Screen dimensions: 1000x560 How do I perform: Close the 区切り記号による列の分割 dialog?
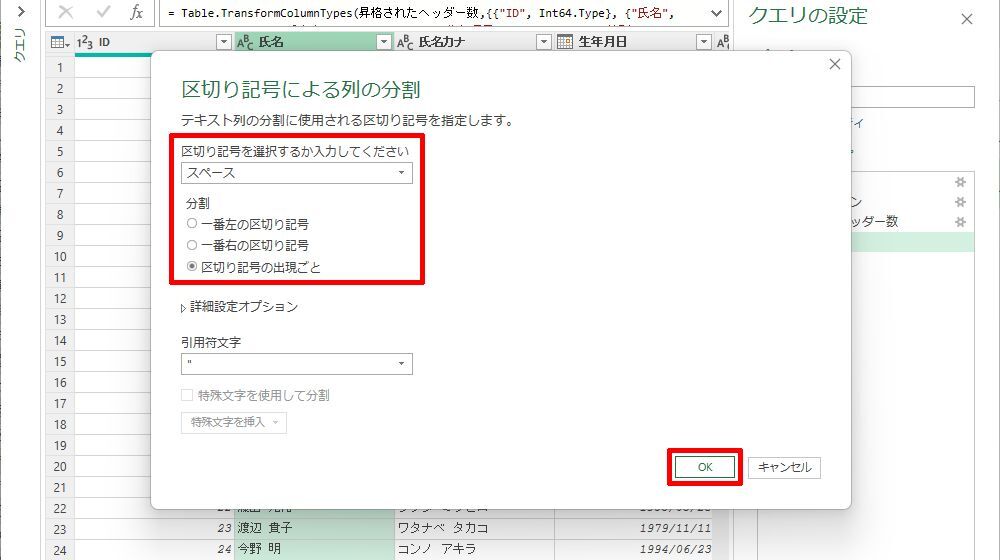(x=835, y=65)
